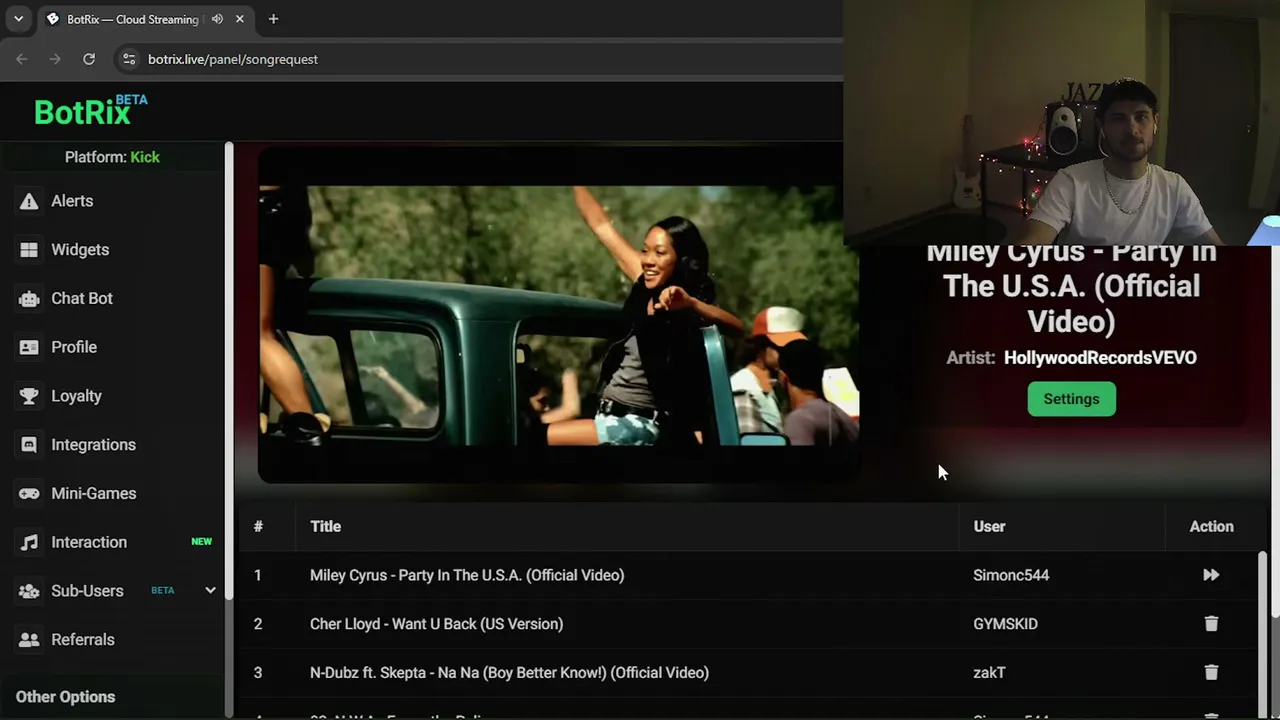Viewport: 1280px width, 720px height.
Task: Open the tab search dropdown arrow
Action: click(18, 19)
